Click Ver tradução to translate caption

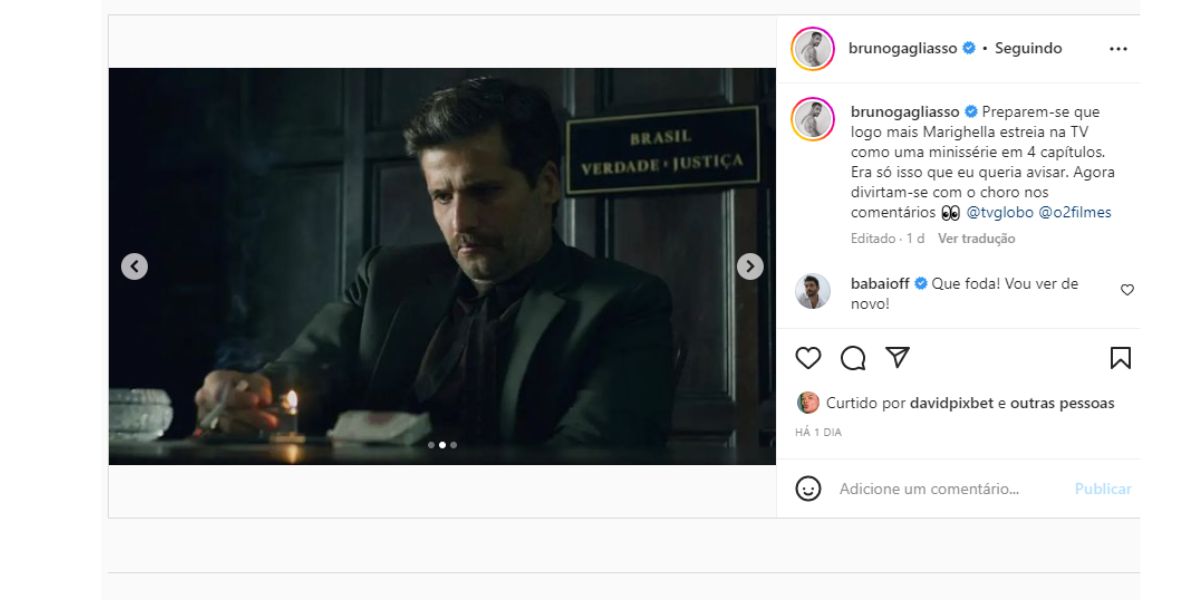click(x=976, y=239)
